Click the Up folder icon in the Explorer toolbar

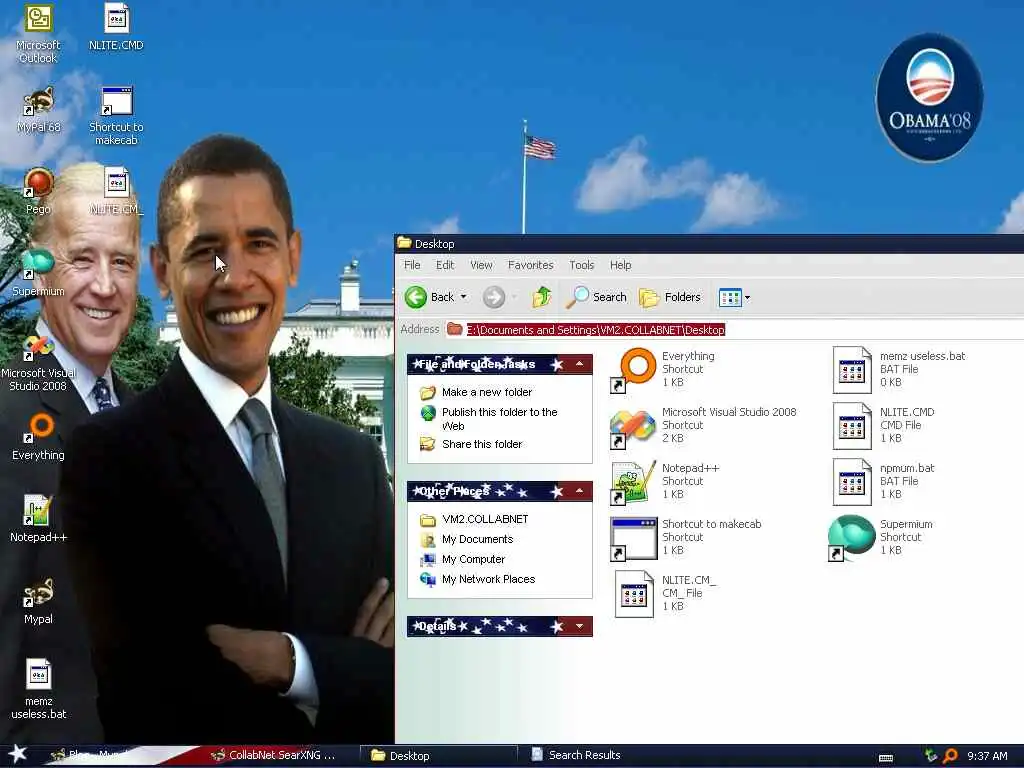(541, 297)
